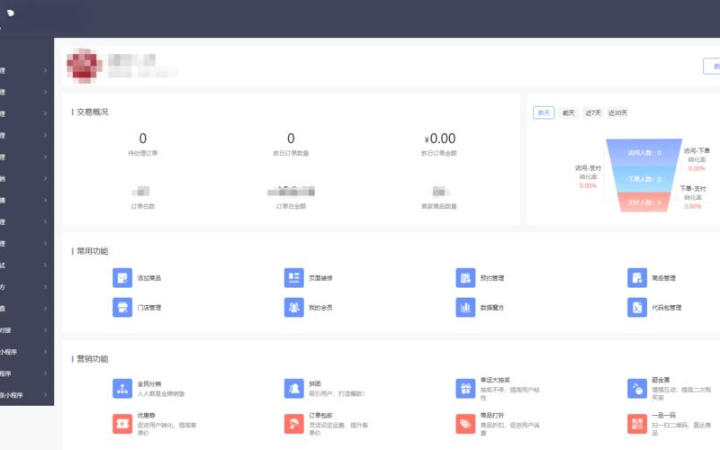Select the 昨天 date range tab
Screen dimensions: 720x450
pyautogui.click(x=544, y=112)
